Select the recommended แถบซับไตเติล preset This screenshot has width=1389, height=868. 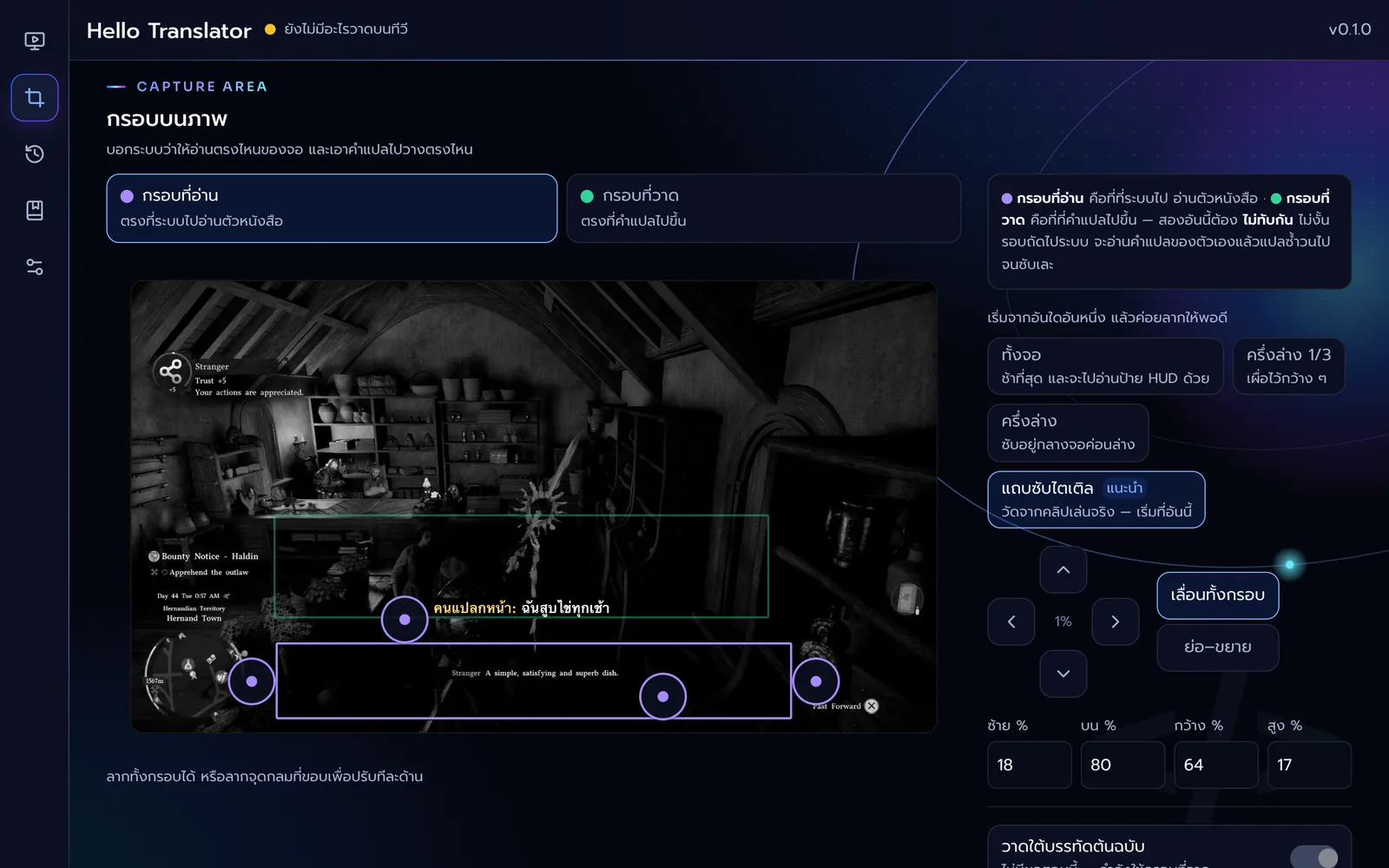pyautogui.click(x=1096, y=499)
